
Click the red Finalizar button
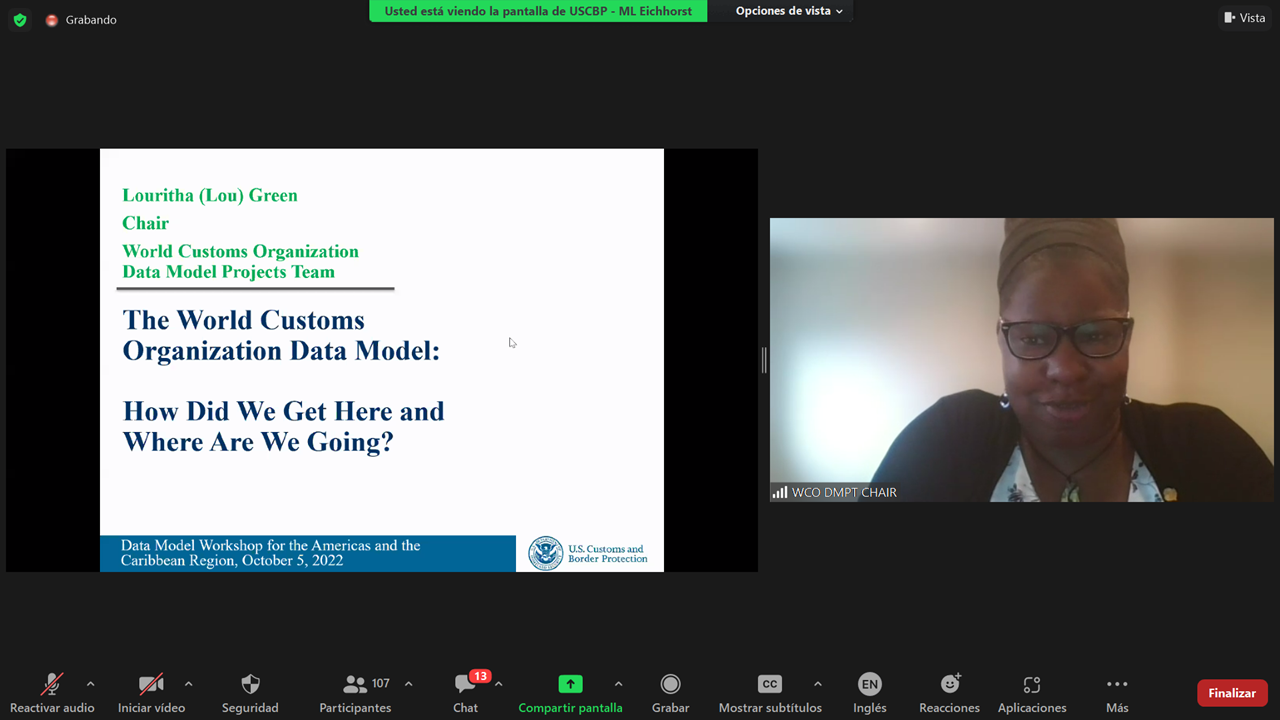[x=1232, y=693]
